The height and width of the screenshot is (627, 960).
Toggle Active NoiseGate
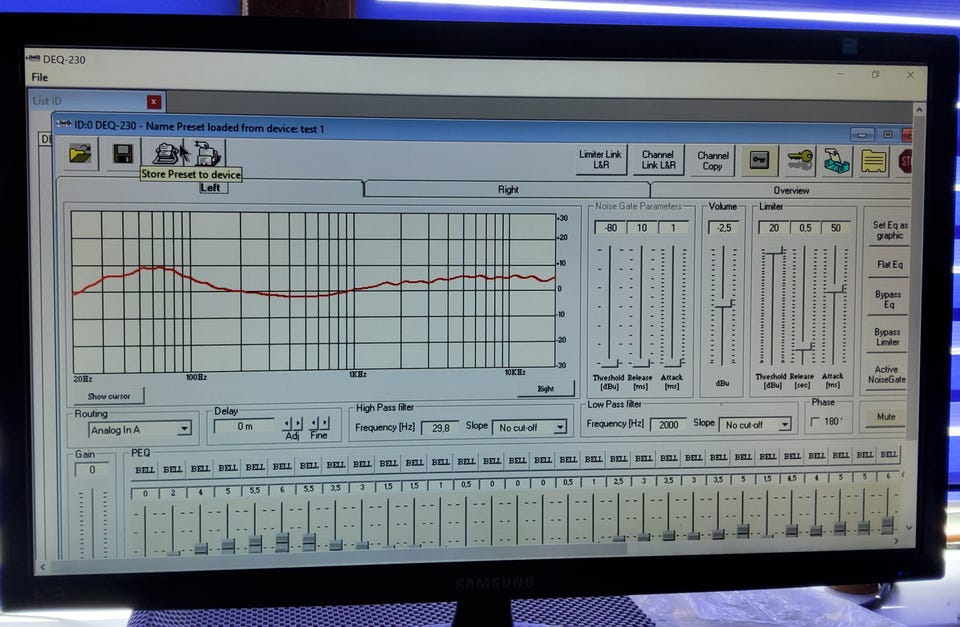pos(887,374)
